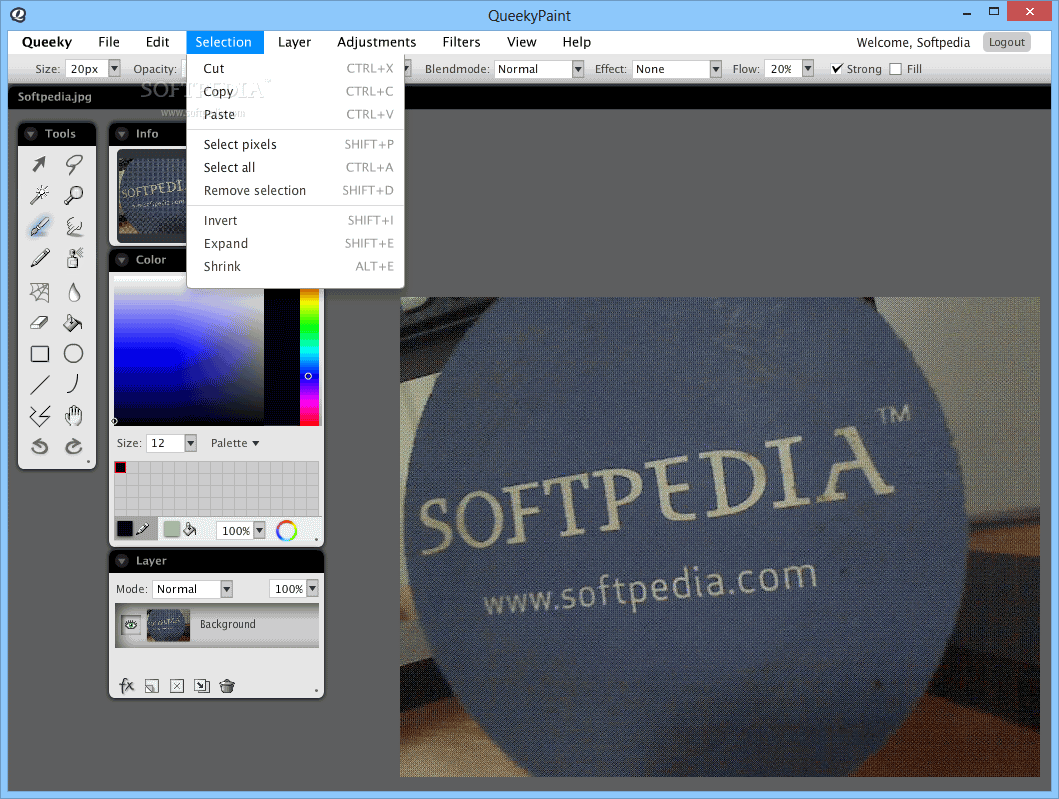The height and width of the screenshot is (799, 1059).
Task: Select the paint bucket fill tool
Action: [x=74, y=323]
